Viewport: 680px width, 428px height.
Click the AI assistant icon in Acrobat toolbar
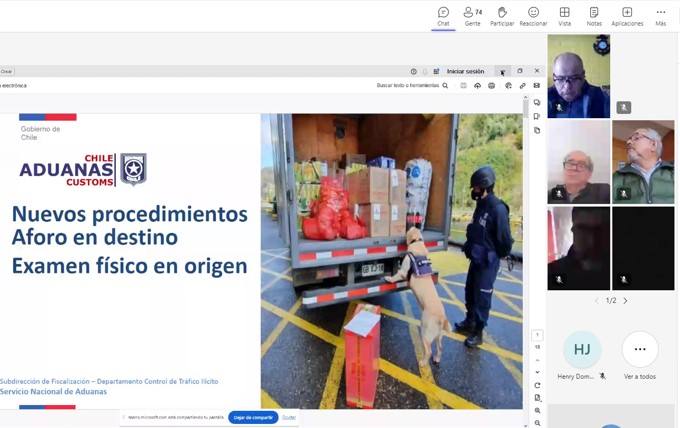click(508, 86)
